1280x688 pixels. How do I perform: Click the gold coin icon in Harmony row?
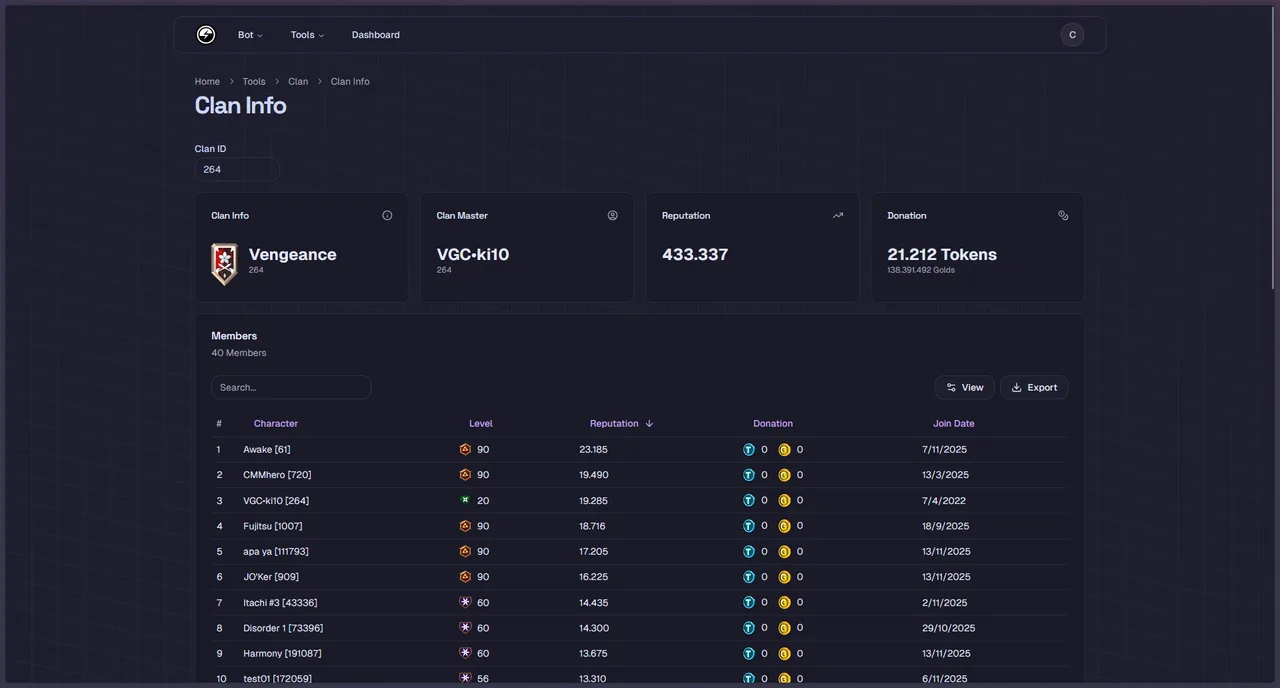[785, 653]
